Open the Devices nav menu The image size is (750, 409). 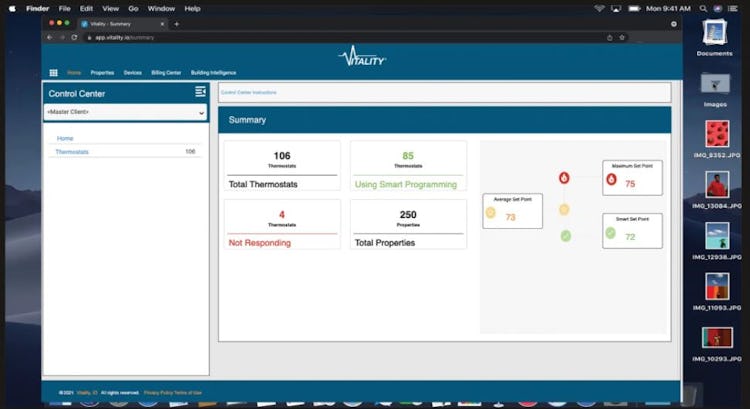point(132,73)
